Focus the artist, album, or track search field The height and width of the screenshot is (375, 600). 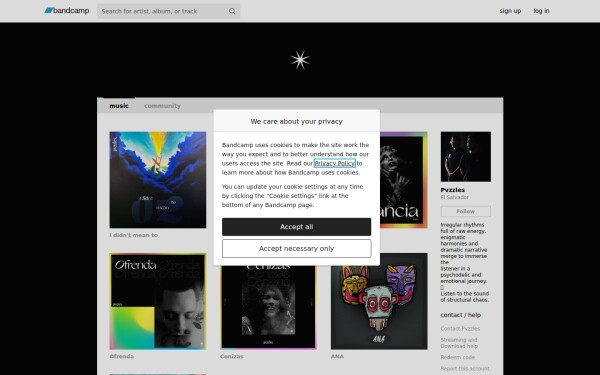[x=168, y=11]
